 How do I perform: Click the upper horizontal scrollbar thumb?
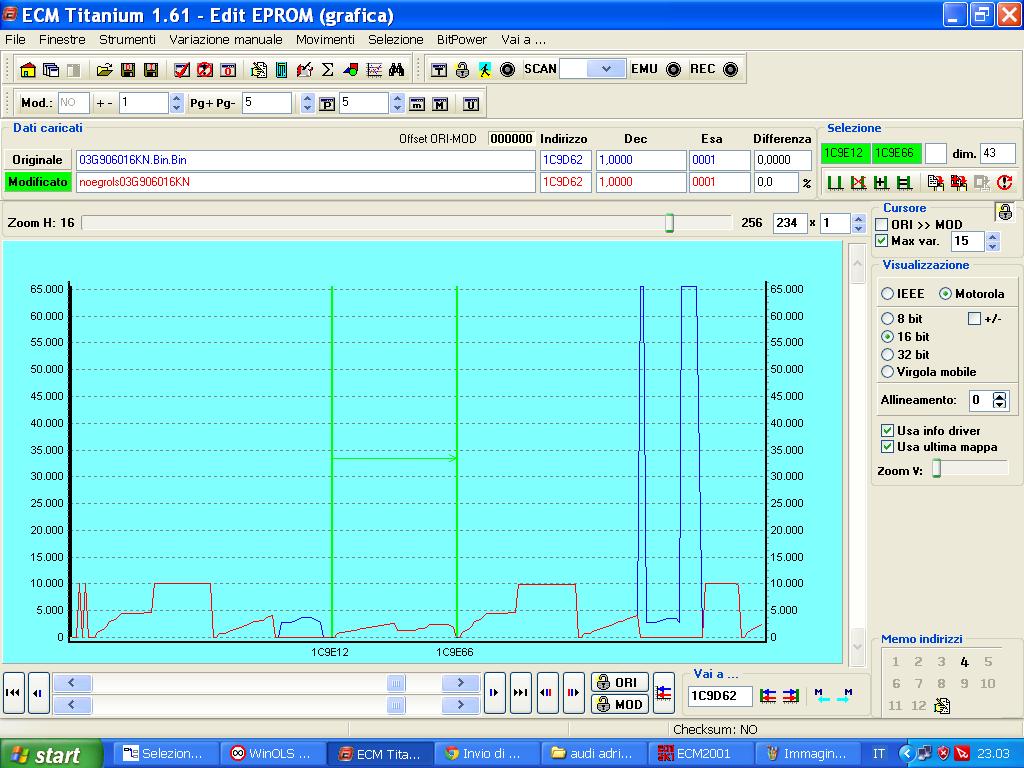tap(396, 683)
